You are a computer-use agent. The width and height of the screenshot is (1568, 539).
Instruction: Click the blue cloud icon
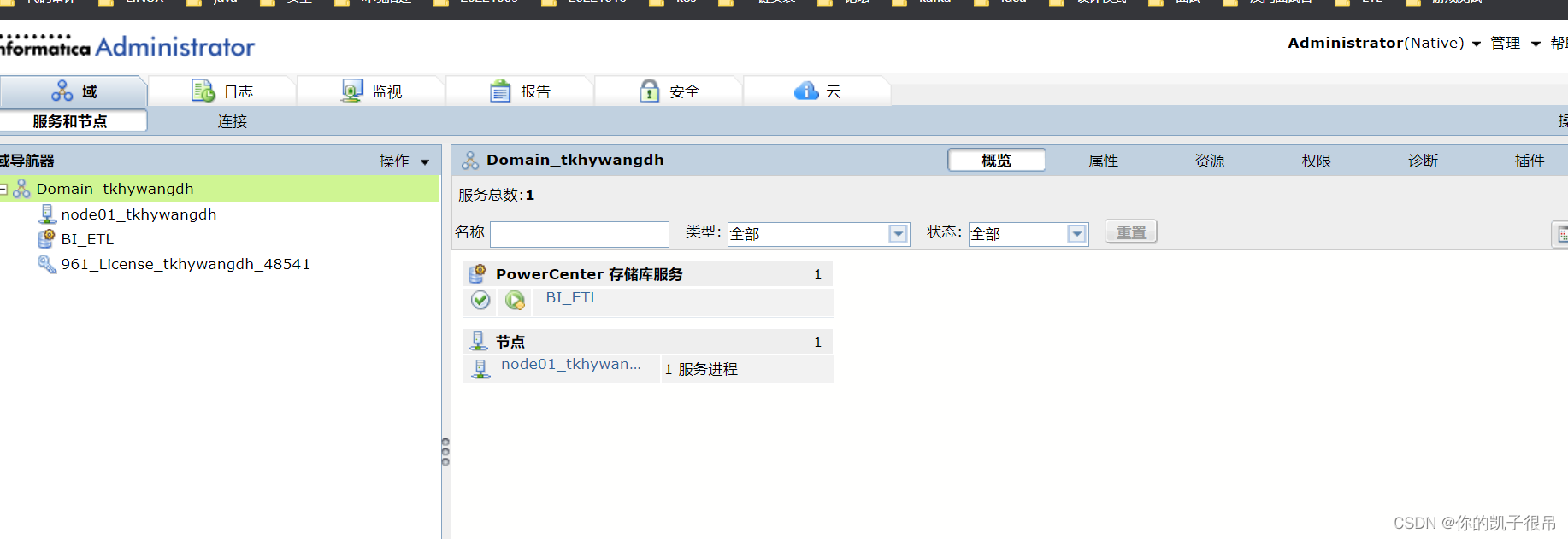coord(806,91)
